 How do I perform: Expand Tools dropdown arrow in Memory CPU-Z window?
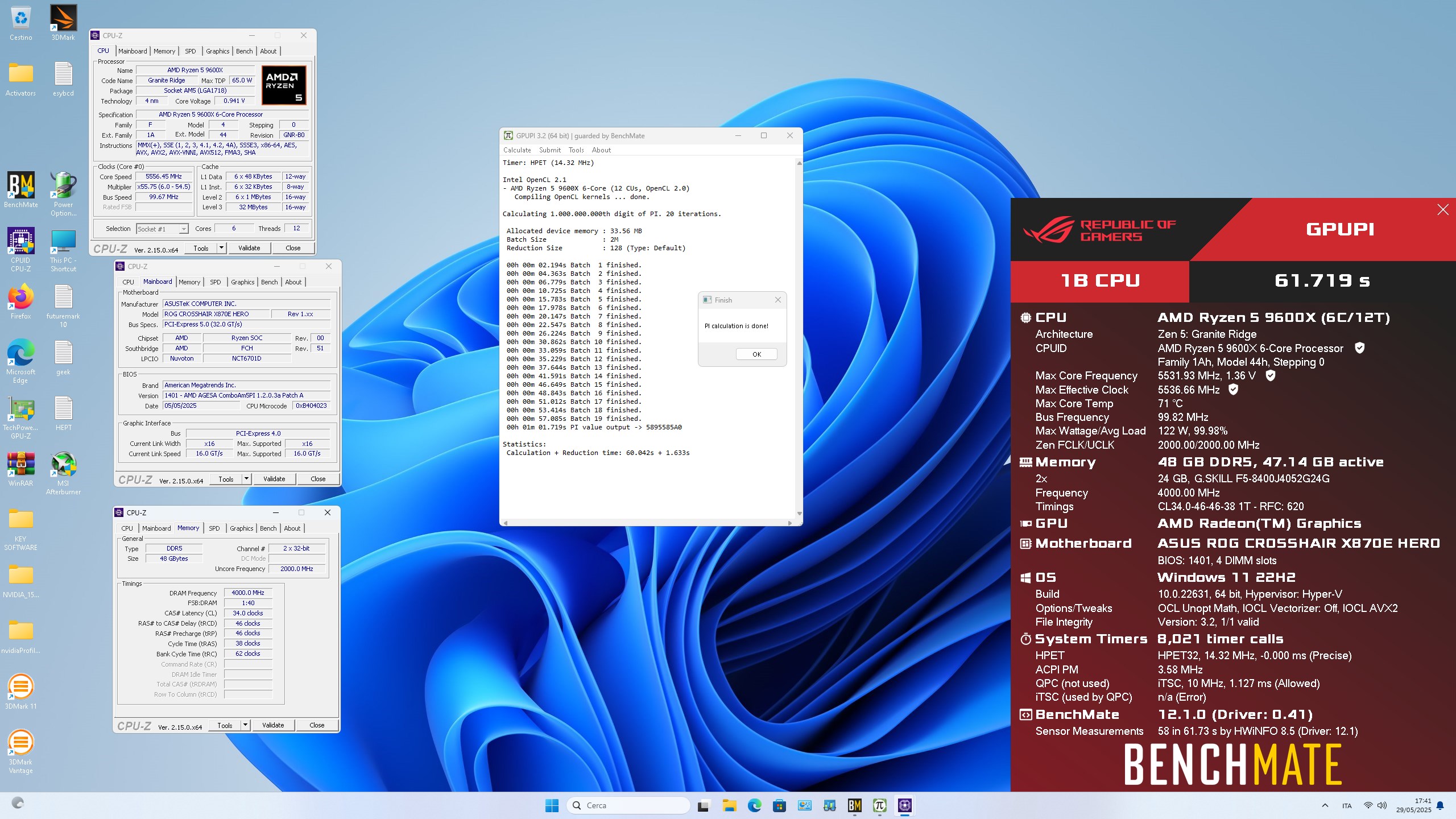coord(246,725)
